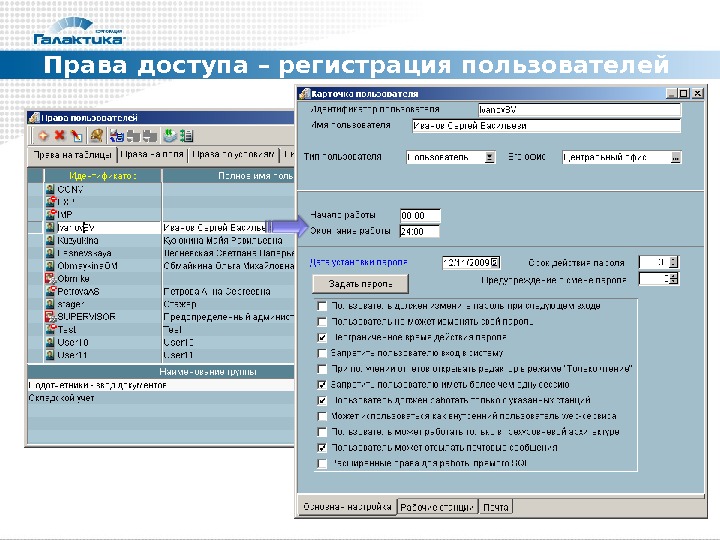Click the identifier column header

point(103,176)
